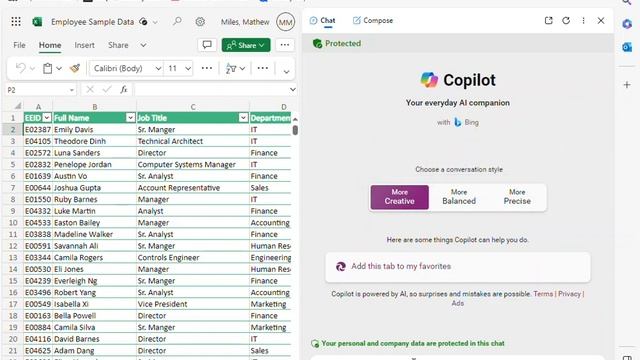640x360 pixels.
Task: Open more font options ellipsis after font size
Action: 207,68
